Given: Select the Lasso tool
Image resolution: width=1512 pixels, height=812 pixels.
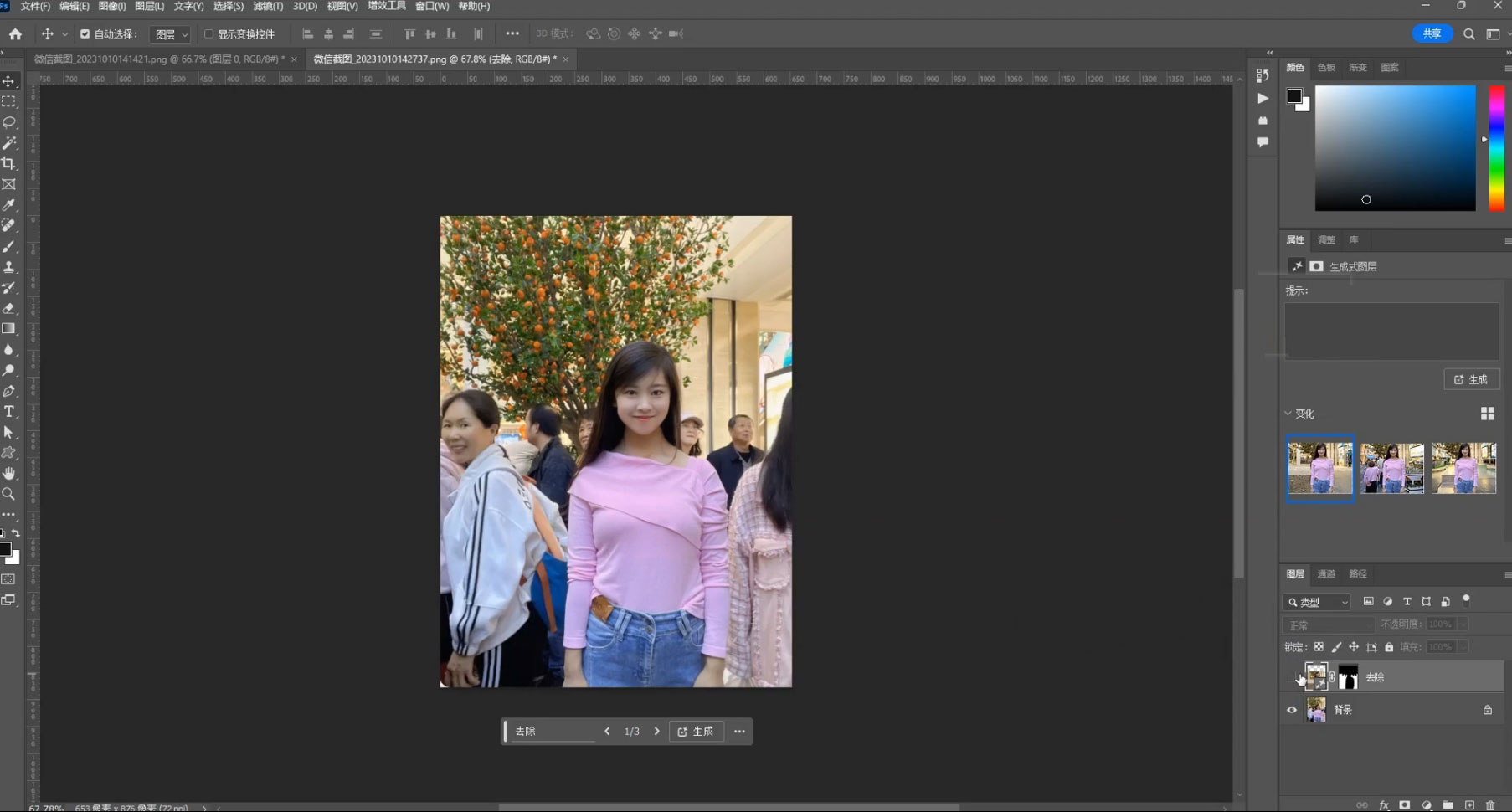Looking at the screenshot, I should (9, 122).
